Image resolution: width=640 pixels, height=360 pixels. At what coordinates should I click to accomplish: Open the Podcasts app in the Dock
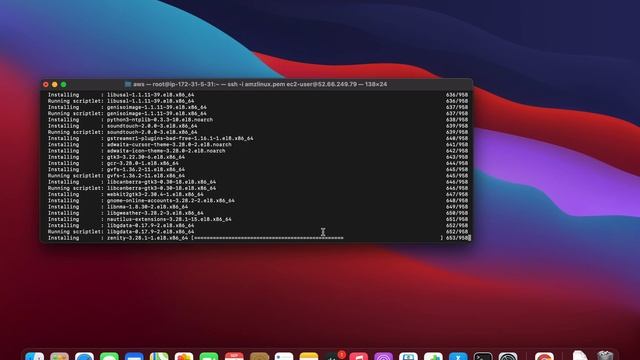click(x=383, y=356)
